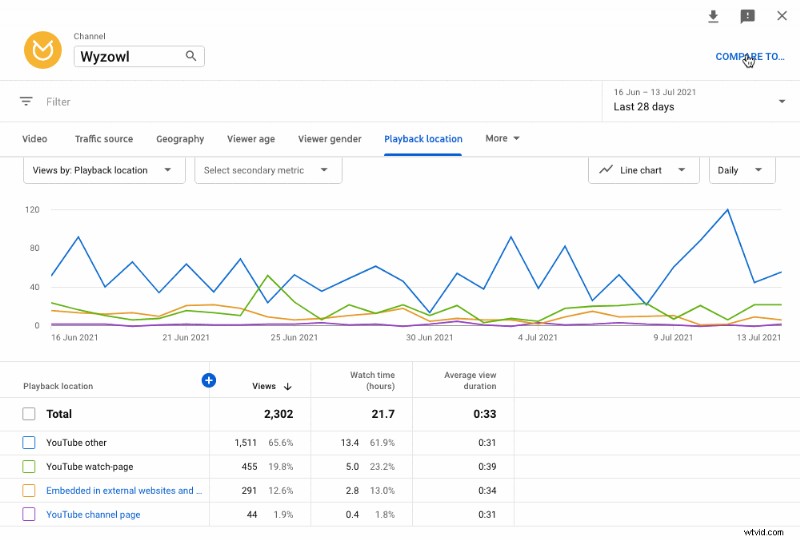Click the 9 Jul 2021 axis label
Screen dimensions: 800x540
point(673,337)
